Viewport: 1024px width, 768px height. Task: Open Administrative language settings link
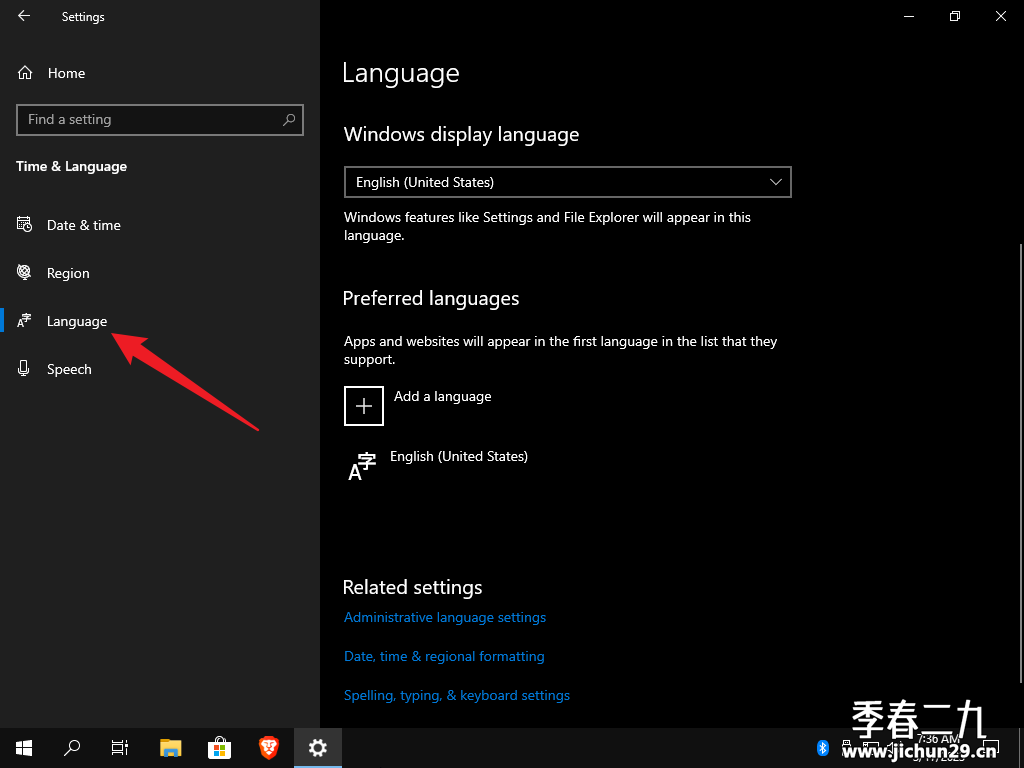point(445,617)
